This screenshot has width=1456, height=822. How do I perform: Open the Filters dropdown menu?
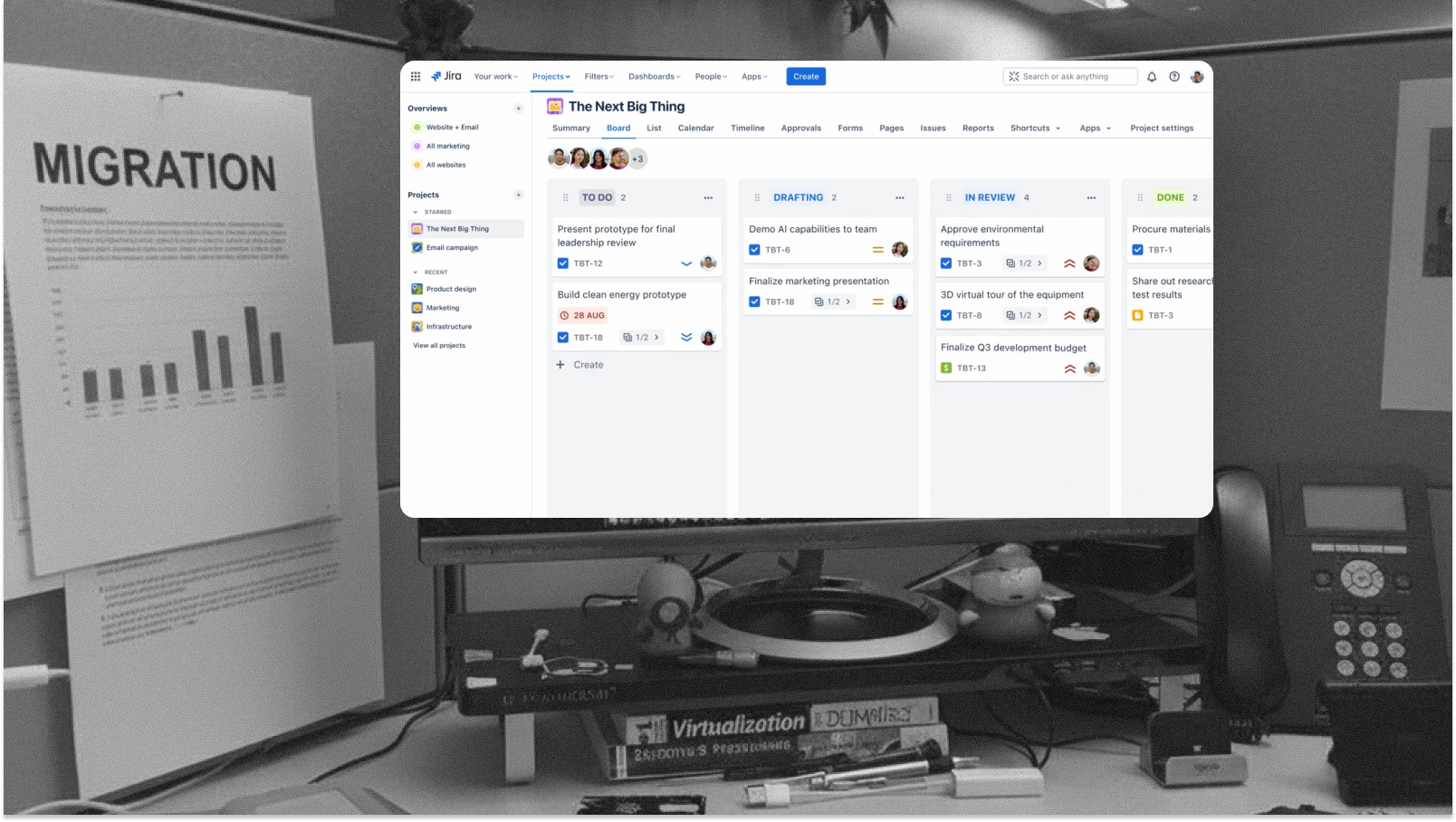pyautogui.click(x=599, y=77)
